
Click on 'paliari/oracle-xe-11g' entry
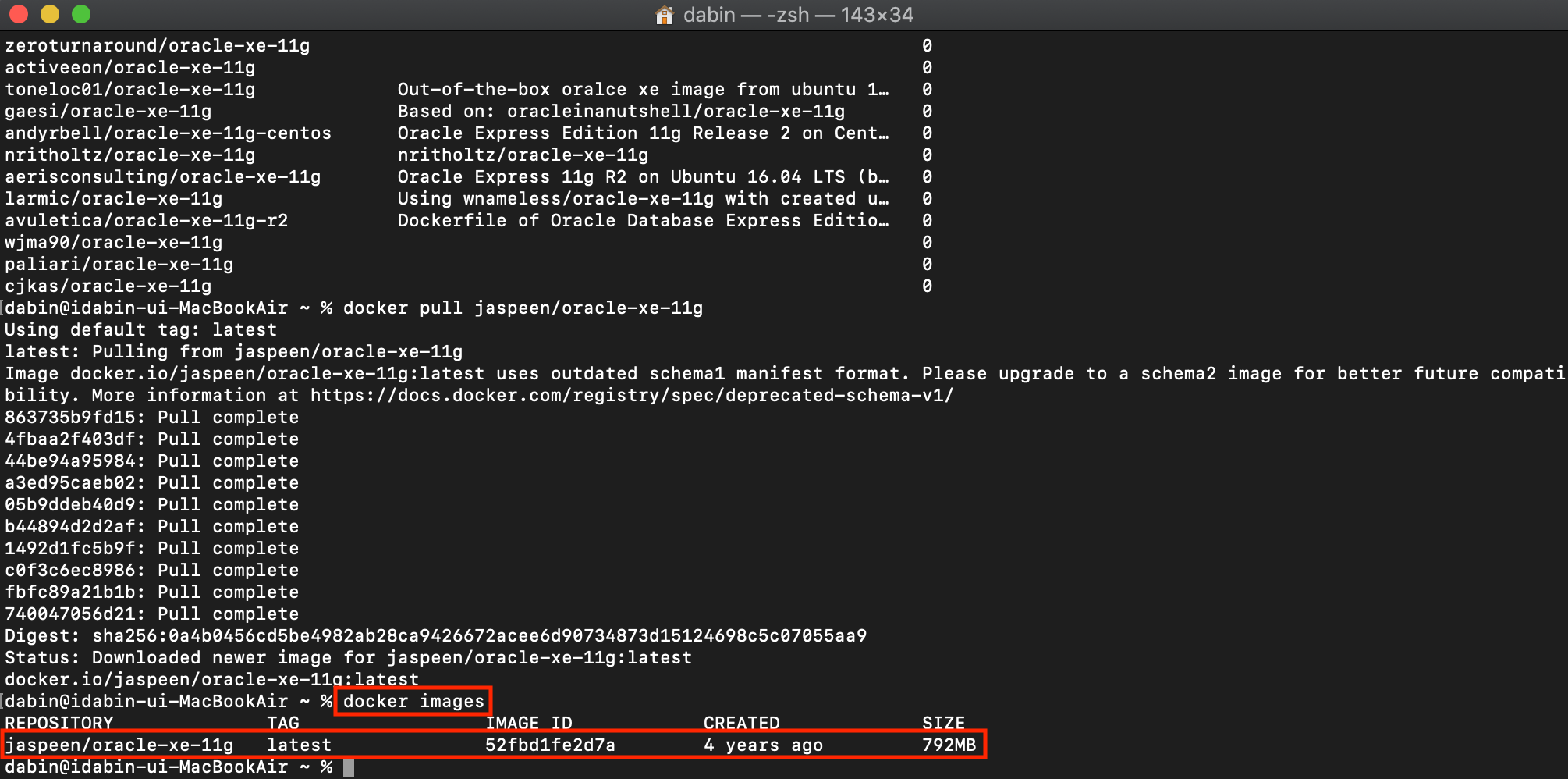[x=119, y=265]
